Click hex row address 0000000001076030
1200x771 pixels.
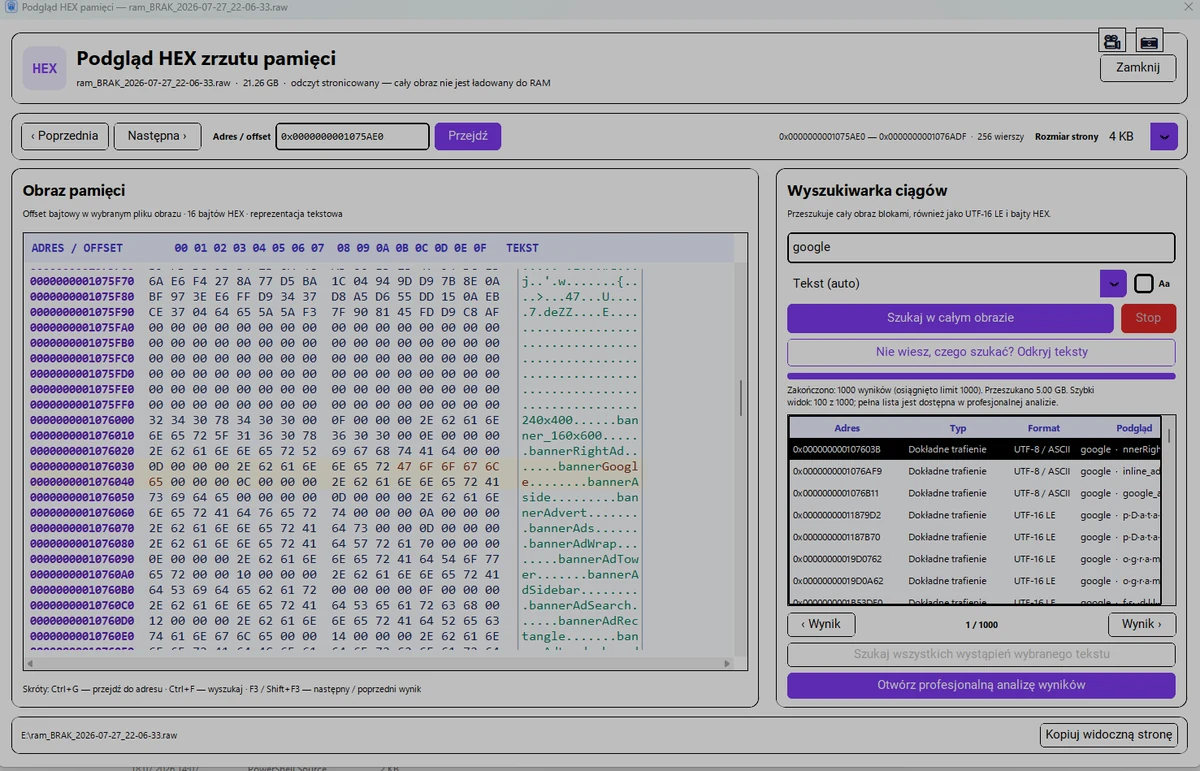tap(82, 466)
